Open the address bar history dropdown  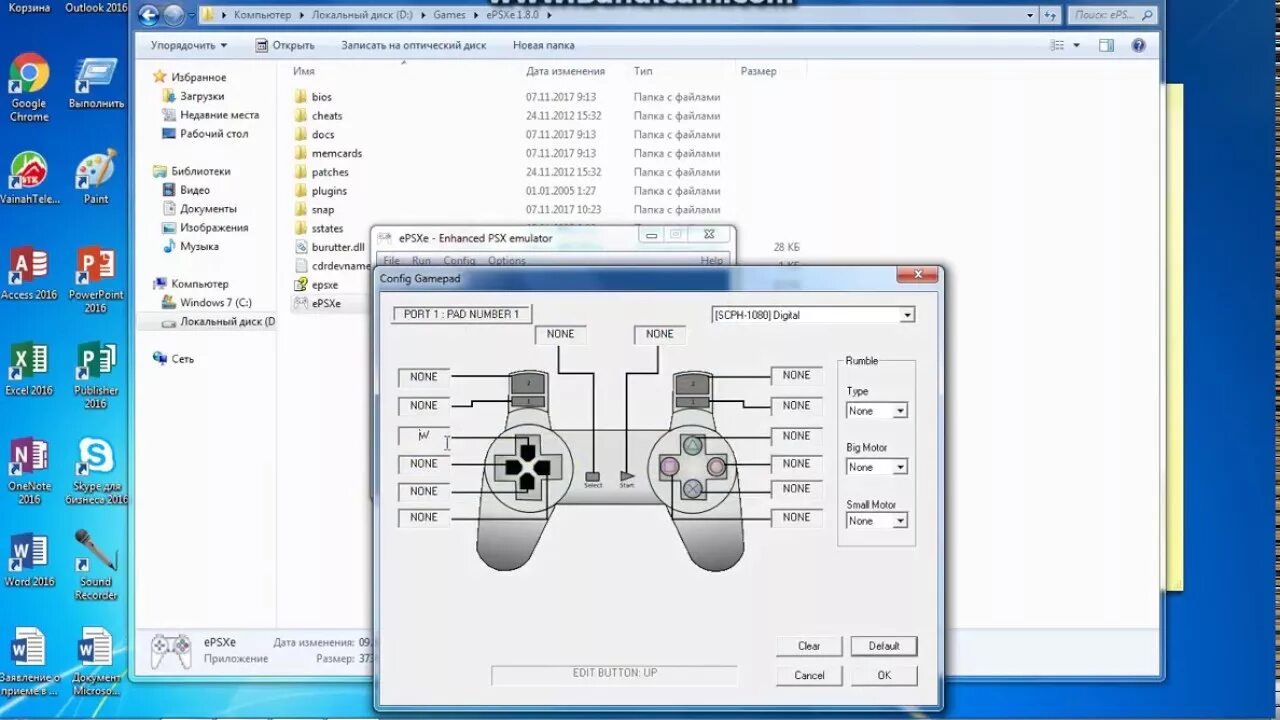1032,15
